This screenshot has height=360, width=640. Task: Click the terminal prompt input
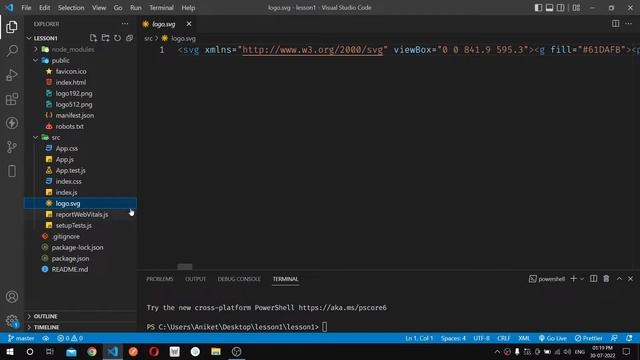click(324, 327)
